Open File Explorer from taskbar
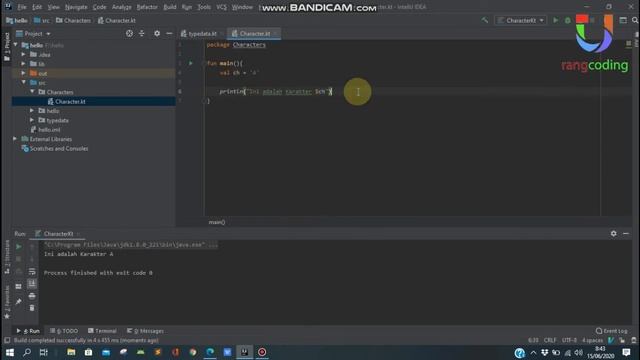The width and height of the screenshot is (640, 360). click(x=71, y=352)
